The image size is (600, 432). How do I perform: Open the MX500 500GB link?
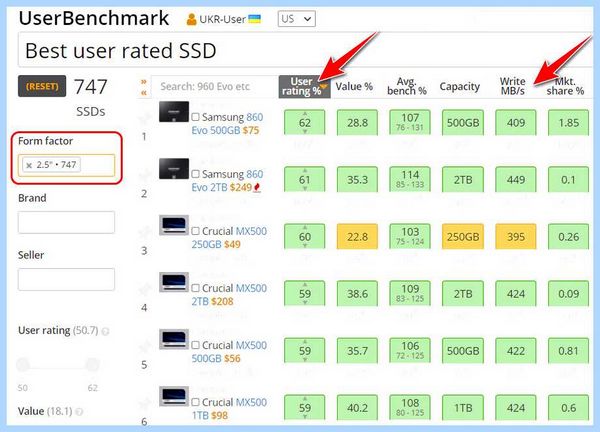[229, 352]
